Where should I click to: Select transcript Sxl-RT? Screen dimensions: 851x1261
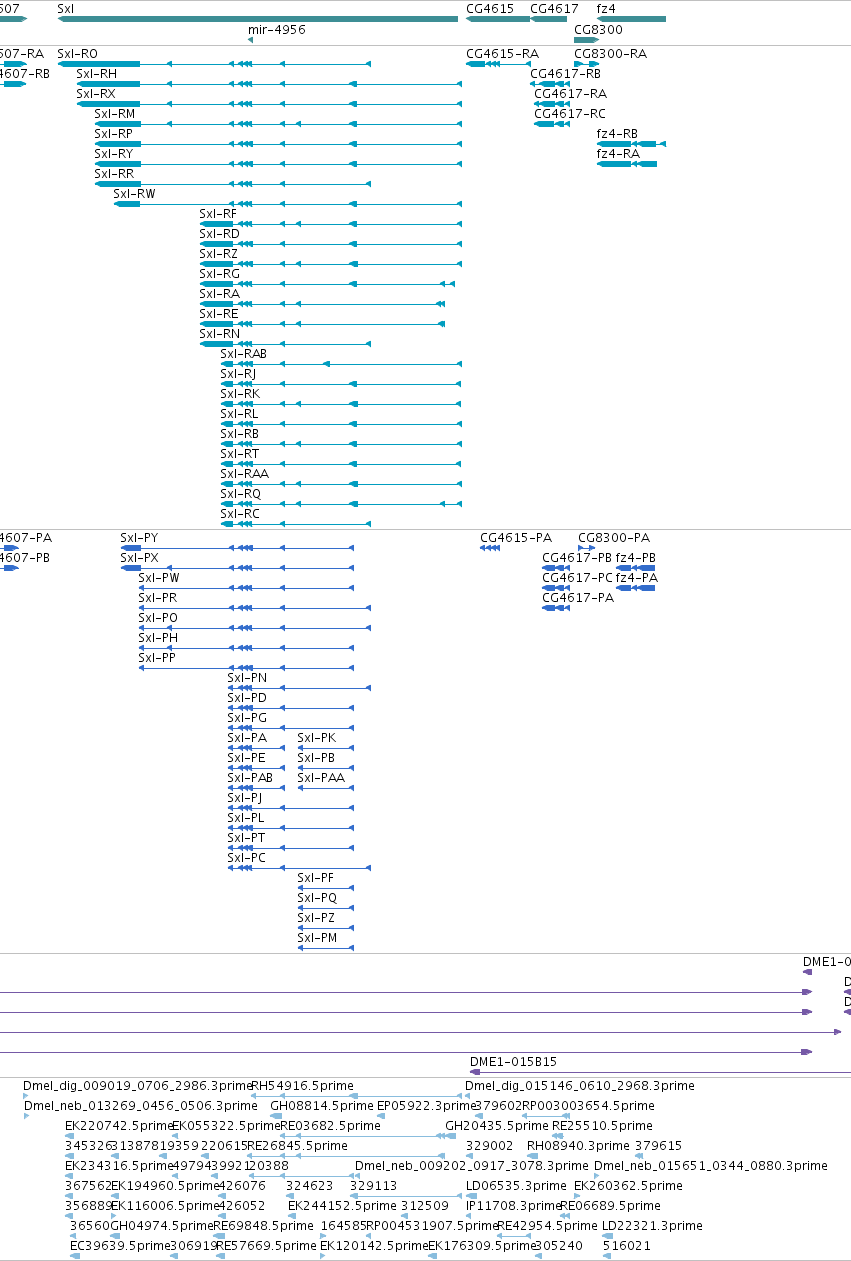(x=240, y=454)
